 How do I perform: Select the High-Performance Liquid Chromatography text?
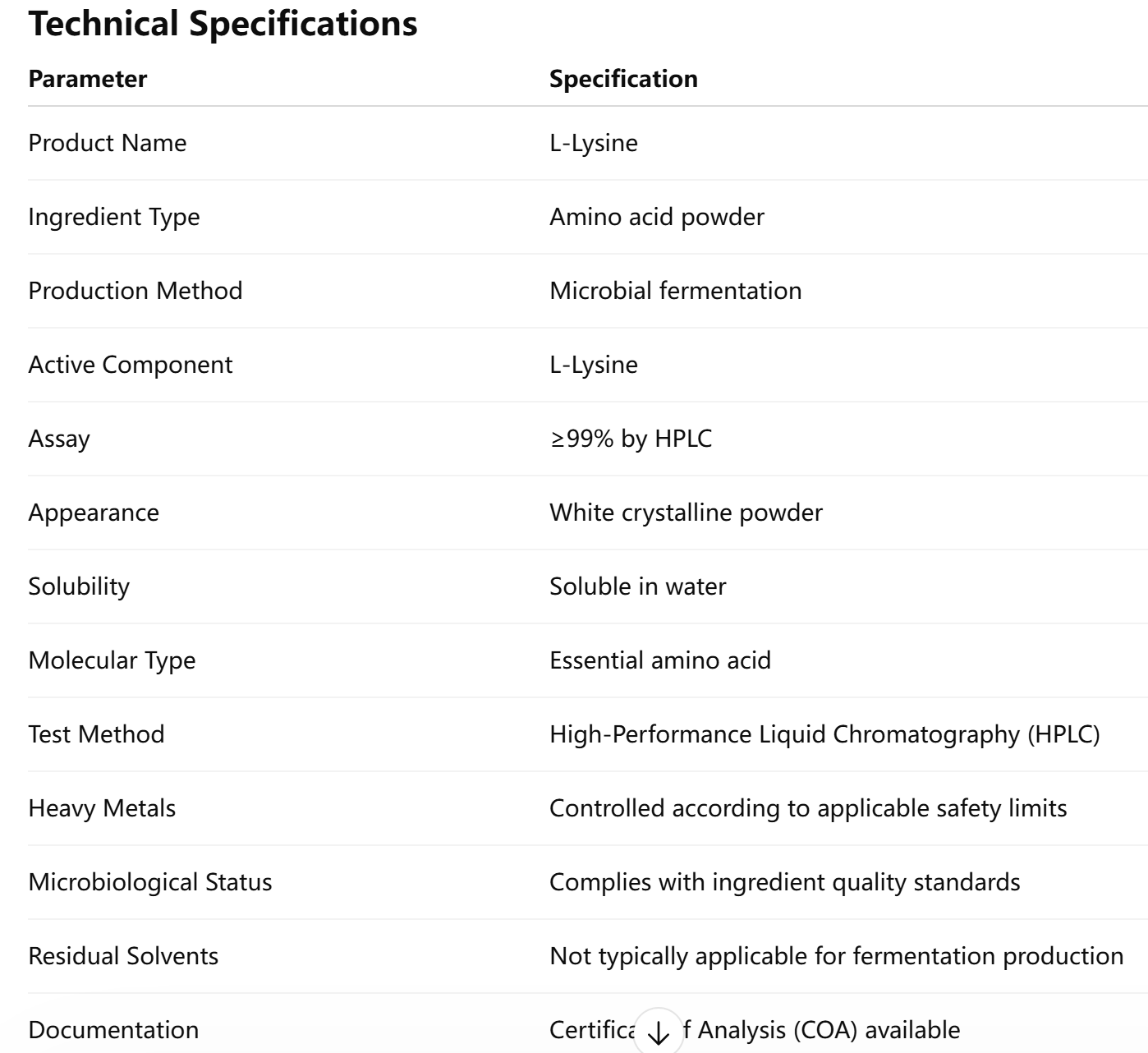coord(824,734)
